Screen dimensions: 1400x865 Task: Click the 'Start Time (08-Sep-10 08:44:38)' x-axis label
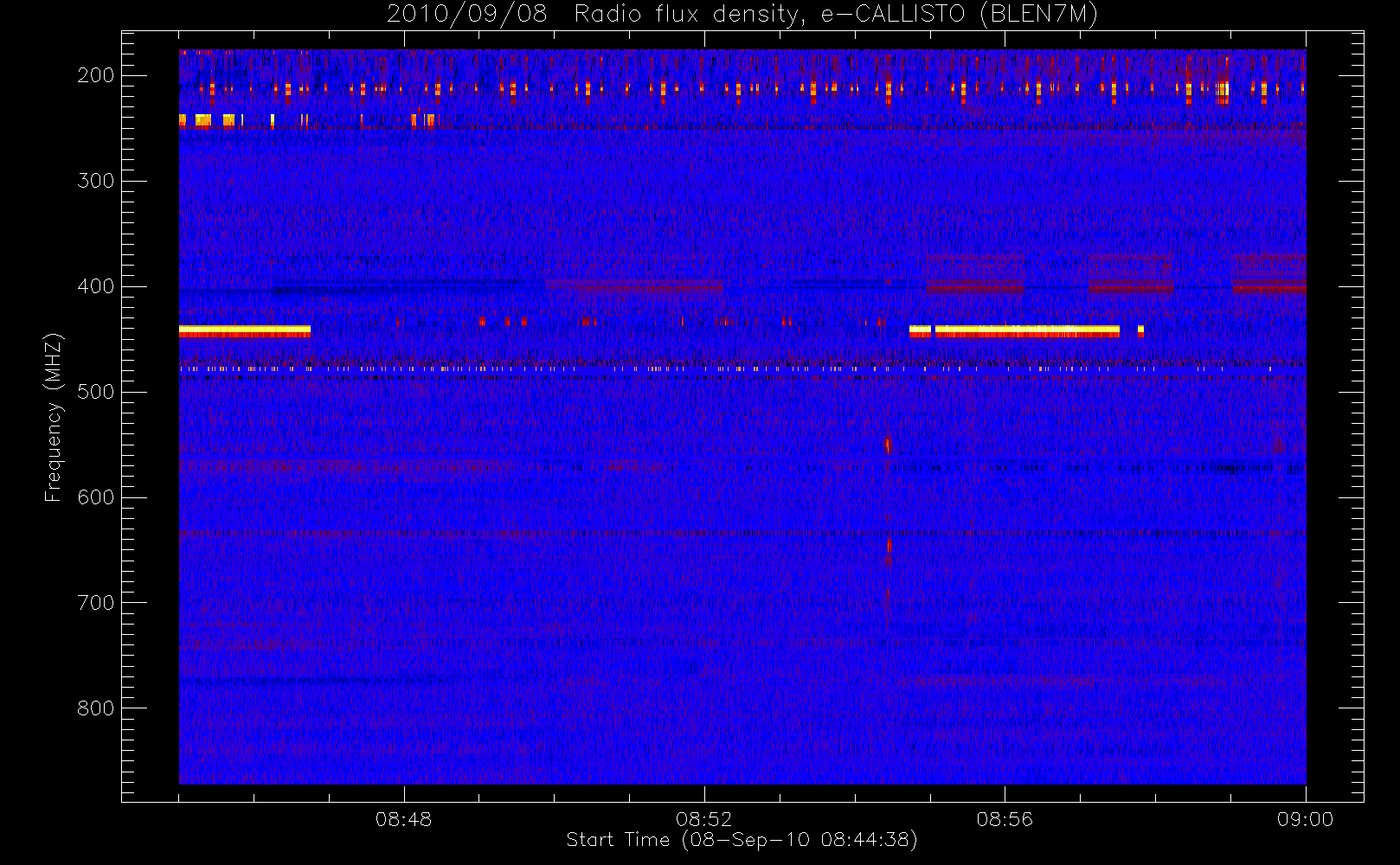tap(742, 840)
